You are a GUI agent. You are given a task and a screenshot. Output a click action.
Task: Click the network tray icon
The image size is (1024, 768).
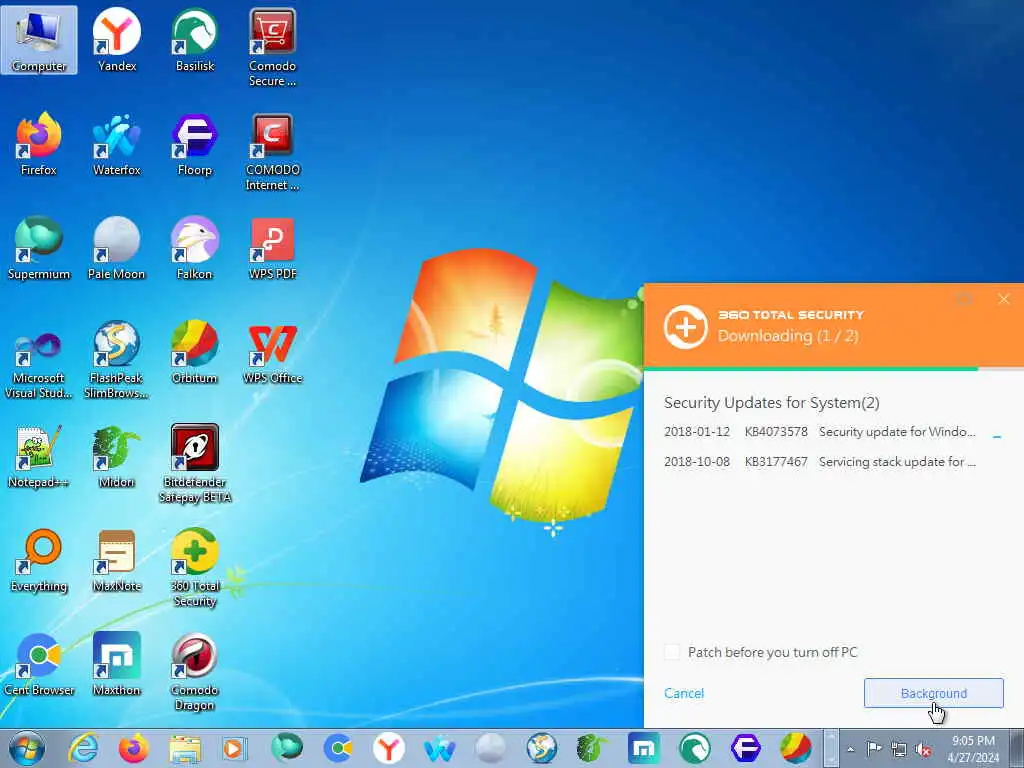coord(899,750)
